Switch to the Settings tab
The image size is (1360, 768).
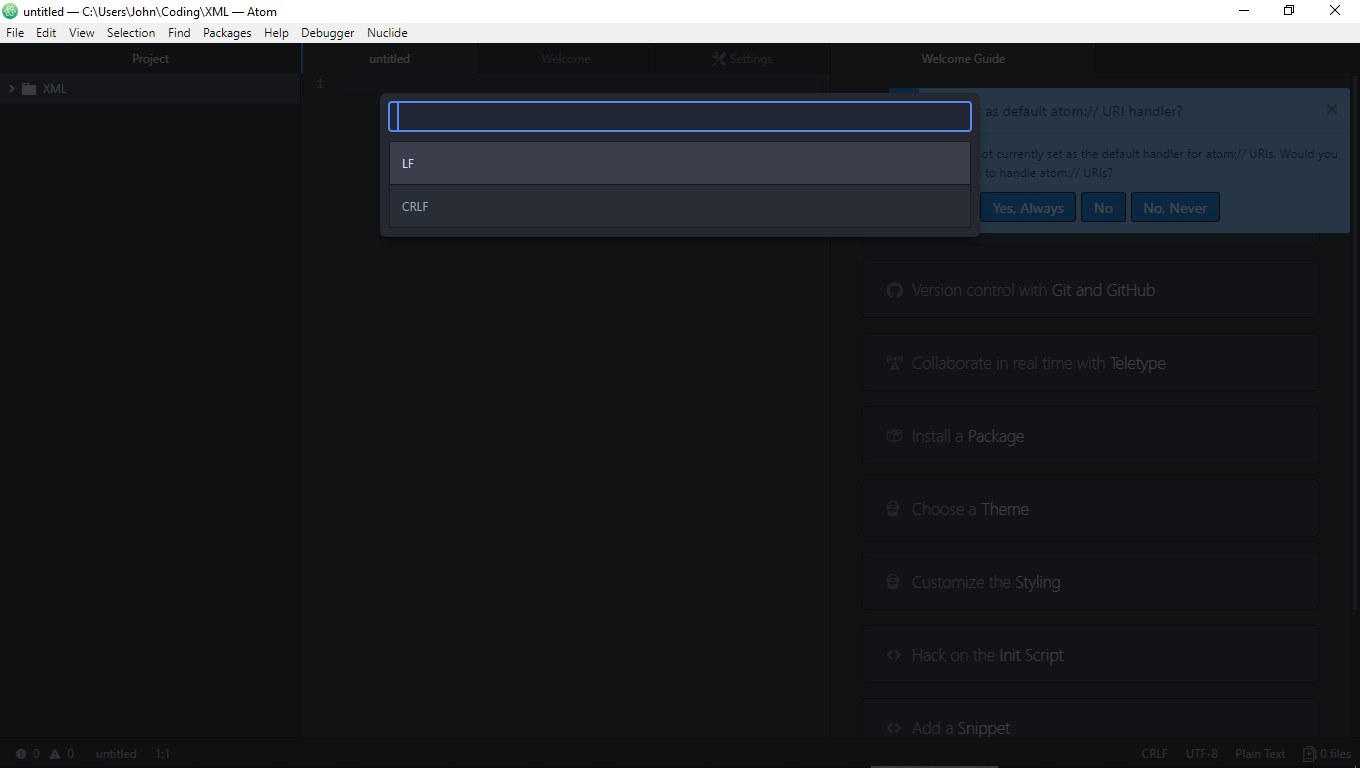tap(742, 59)
